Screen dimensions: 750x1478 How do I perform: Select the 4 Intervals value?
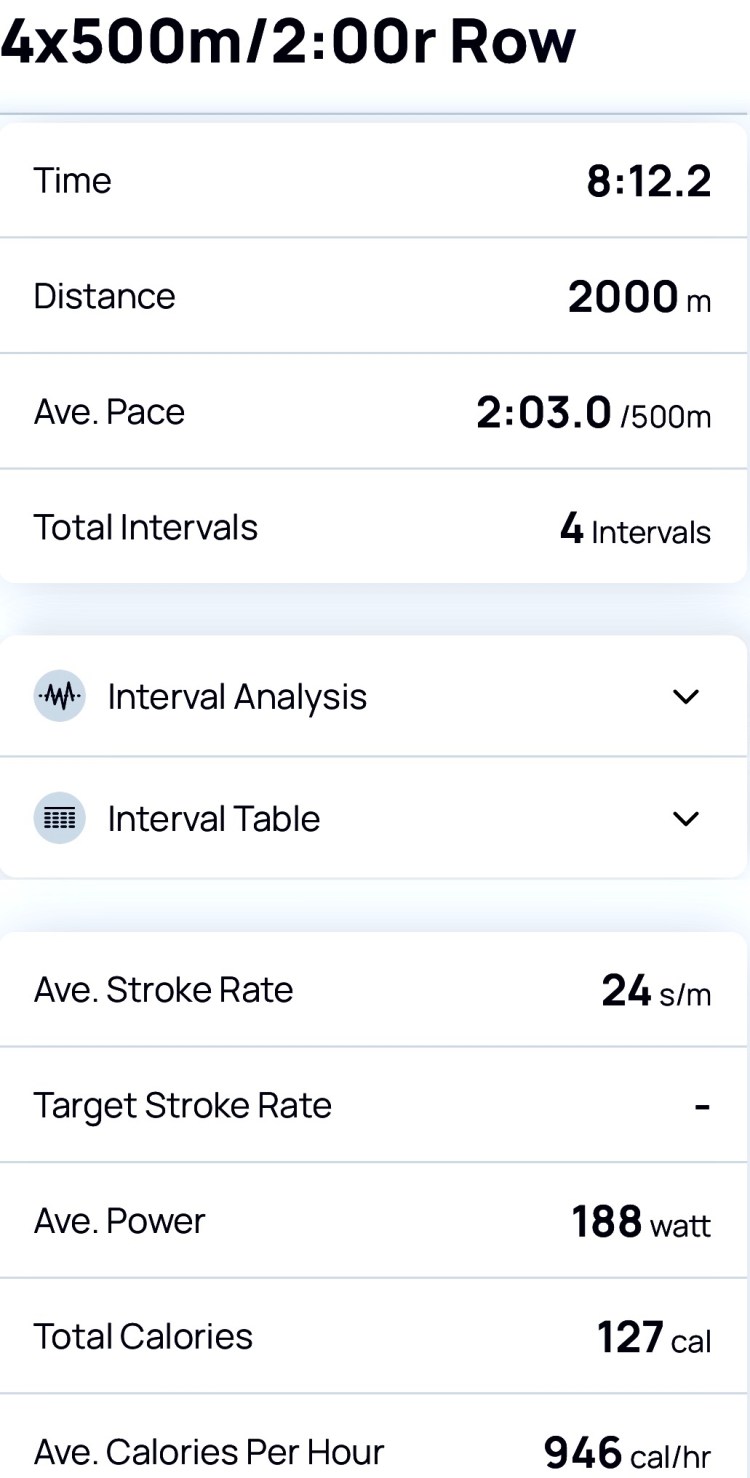click(635, 529)
